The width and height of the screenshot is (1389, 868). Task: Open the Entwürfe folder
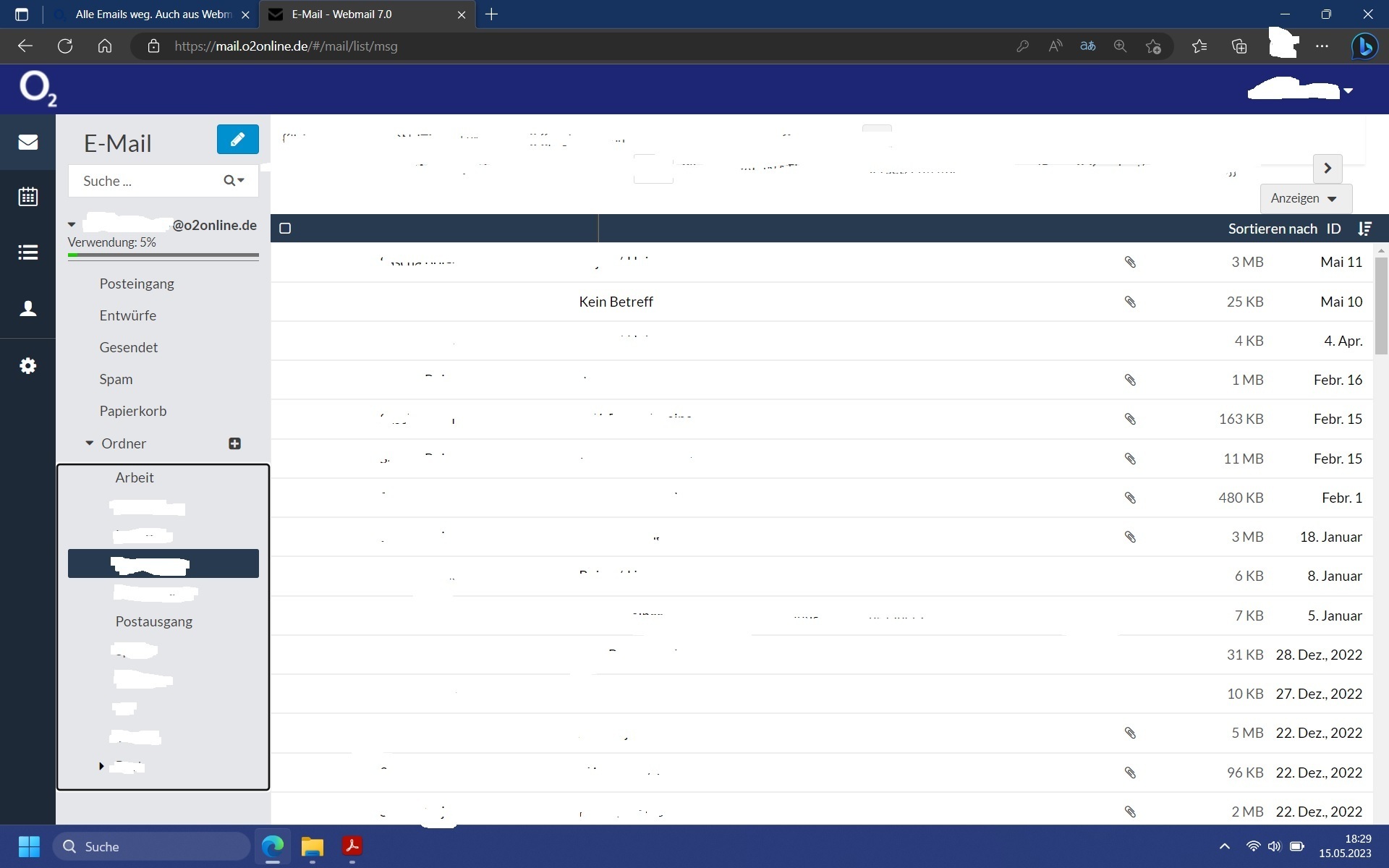point(128,315)
